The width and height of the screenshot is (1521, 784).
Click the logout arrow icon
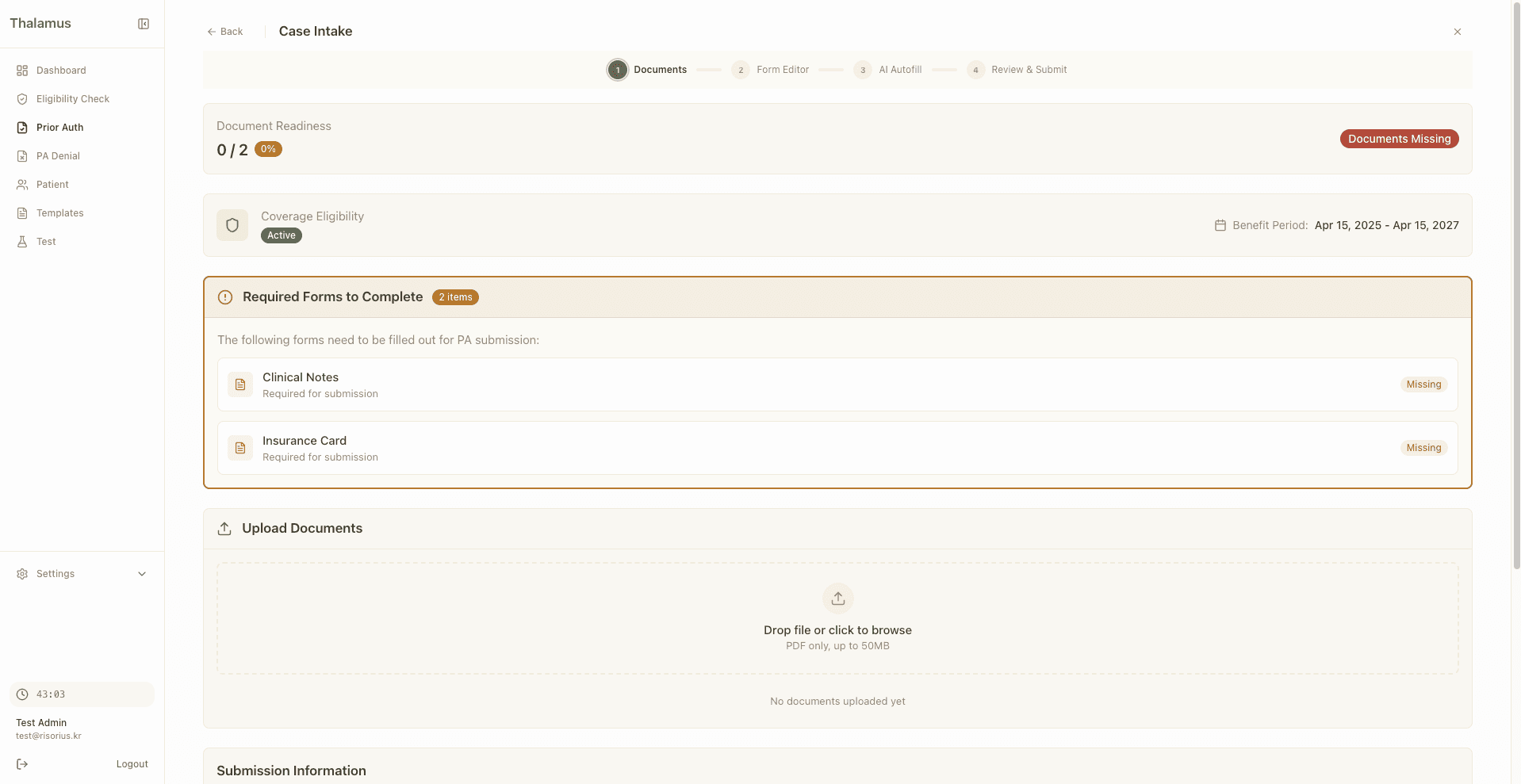pos(22,764)
